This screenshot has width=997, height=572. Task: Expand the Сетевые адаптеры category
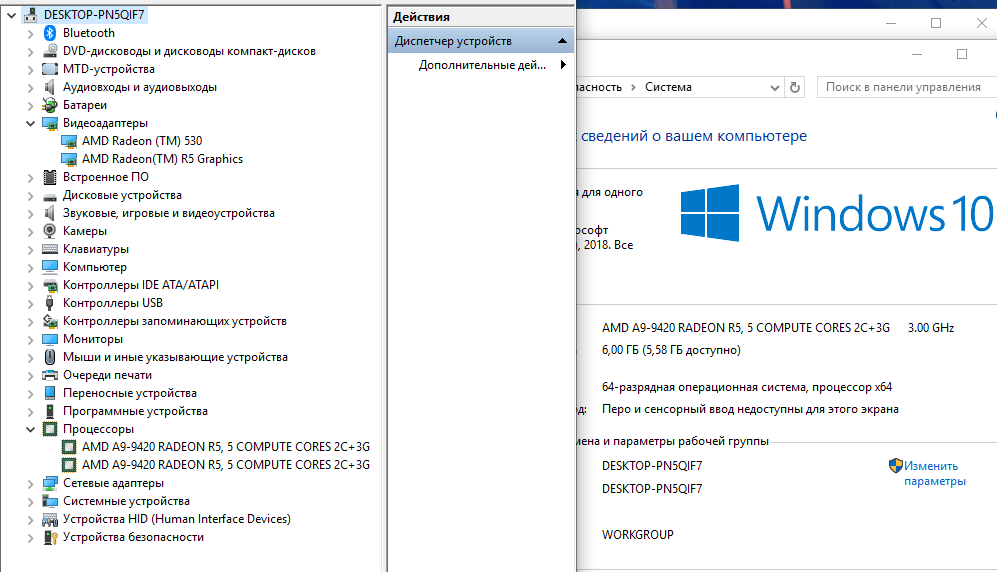pyautogui.click(x=31, y=484)
